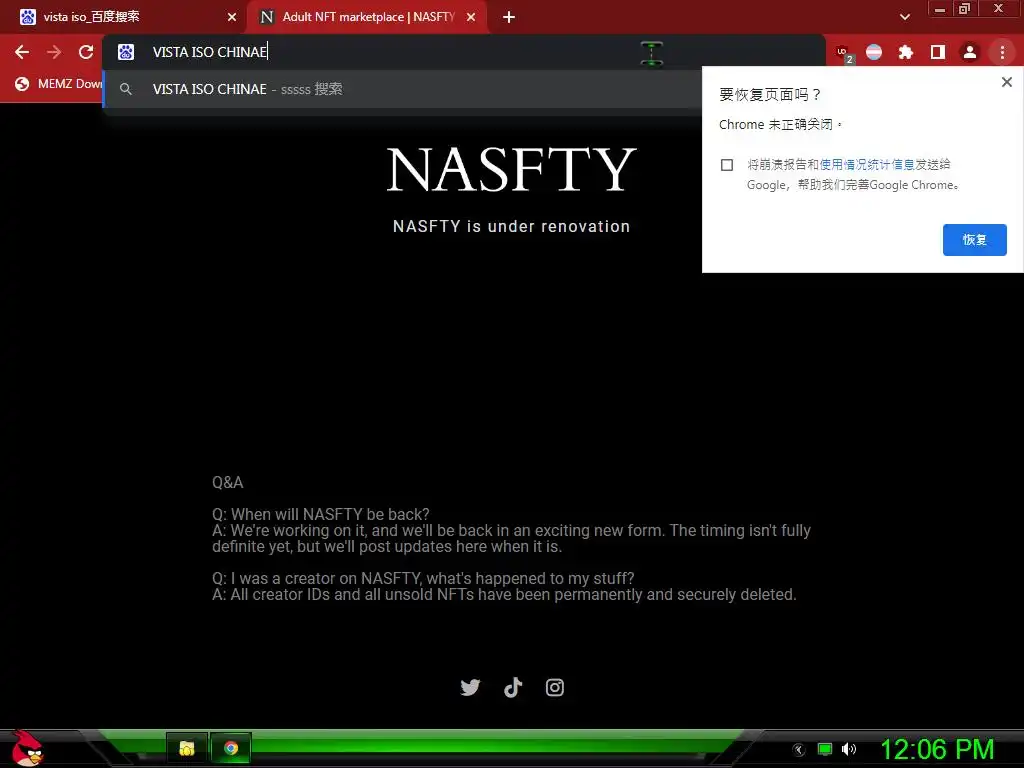Viewport: 1024px width, 768px height.
Task: Click the NASFTY logo heading
Action: click(511, 170)
